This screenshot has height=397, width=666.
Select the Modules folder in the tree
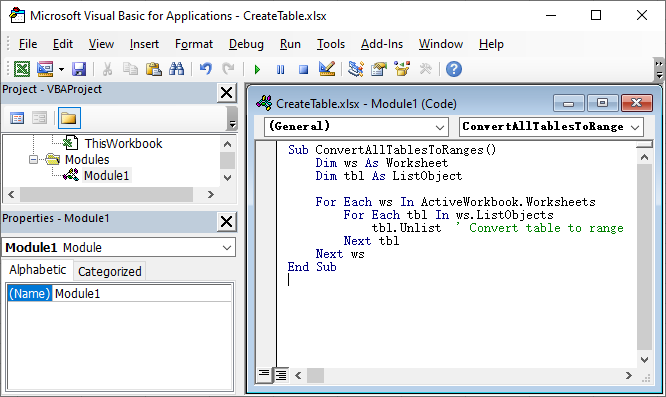pos(87,160)
